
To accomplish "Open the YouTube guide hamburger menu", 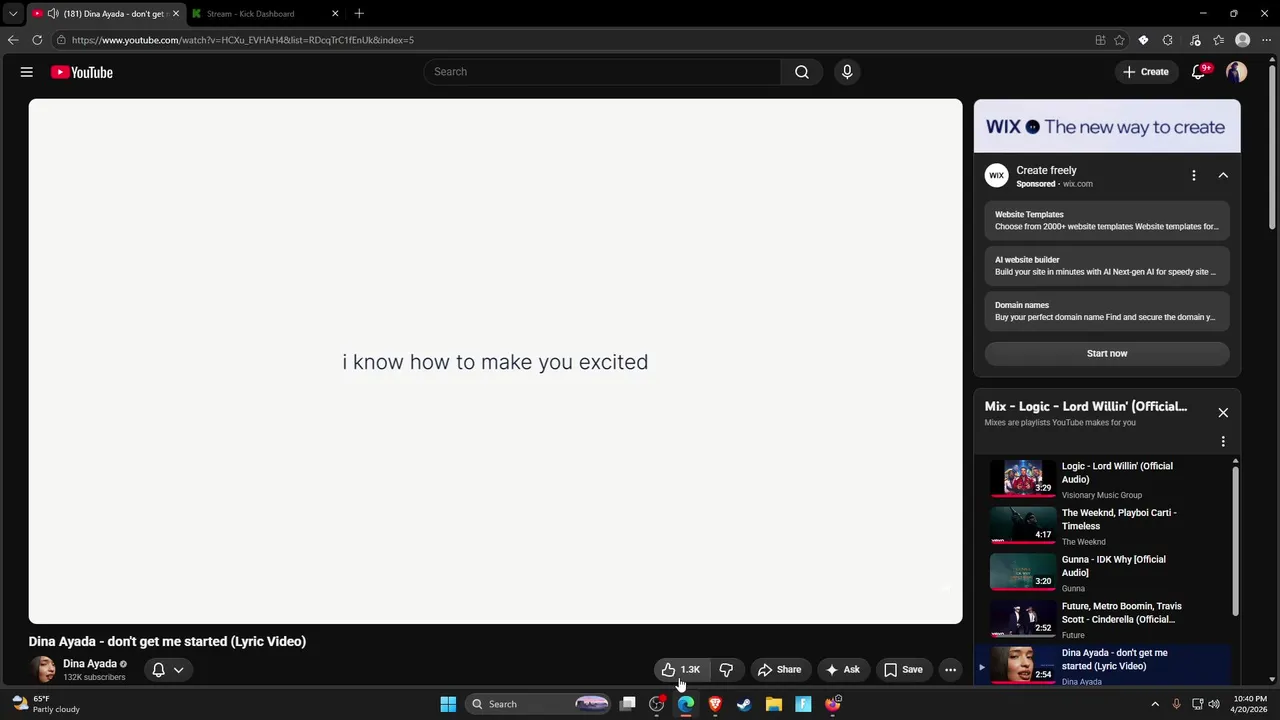I will click(x=27, y=72).
